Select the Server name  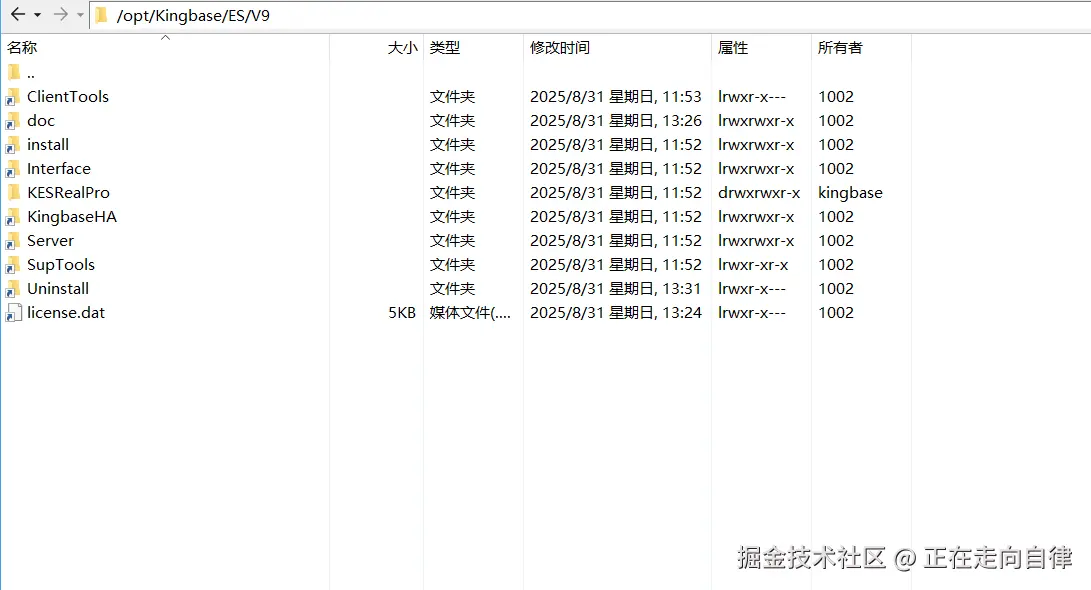[51, 241]
